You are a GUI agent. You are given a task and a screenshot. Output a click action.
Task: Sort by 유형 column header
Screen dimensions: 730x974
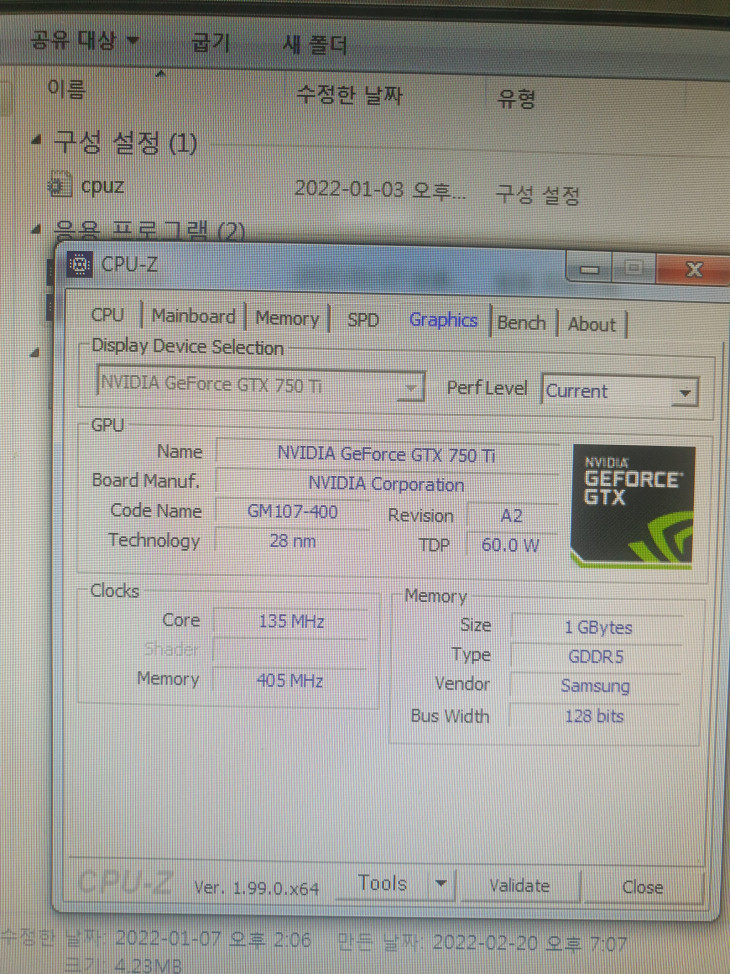[516, 98]
